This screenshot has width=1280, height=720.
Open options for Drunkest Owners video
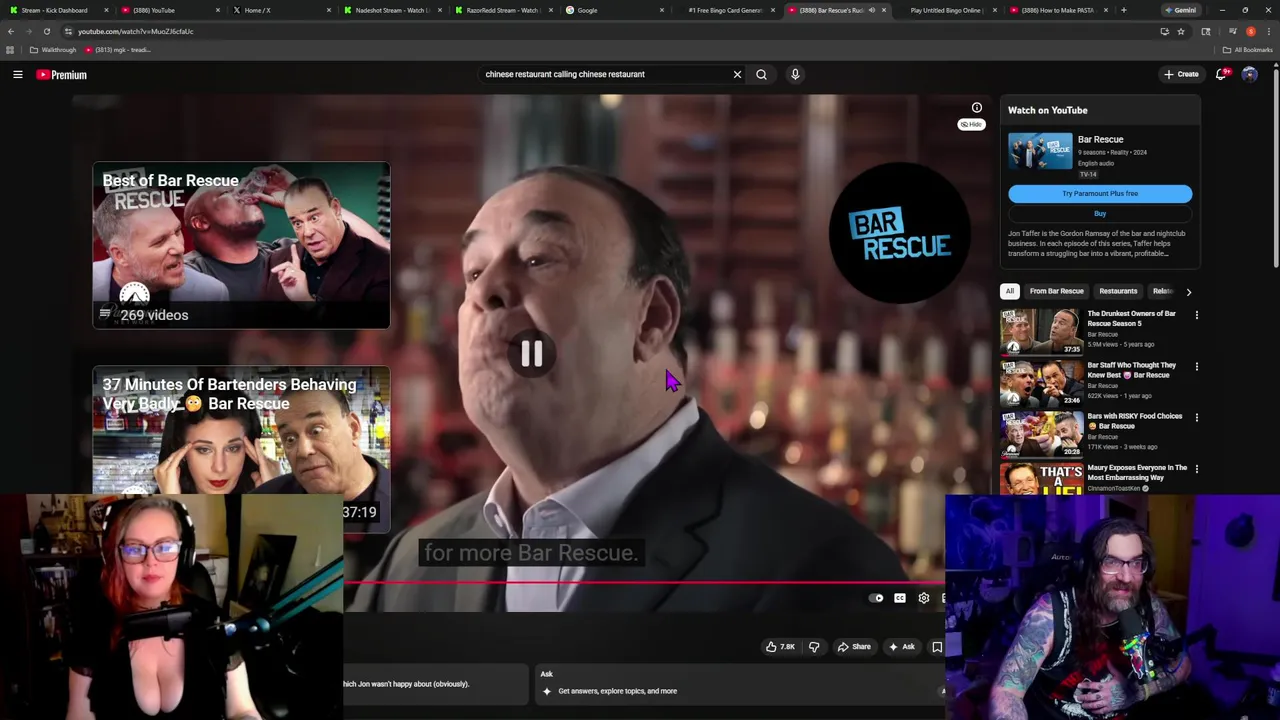[1196, 315]
